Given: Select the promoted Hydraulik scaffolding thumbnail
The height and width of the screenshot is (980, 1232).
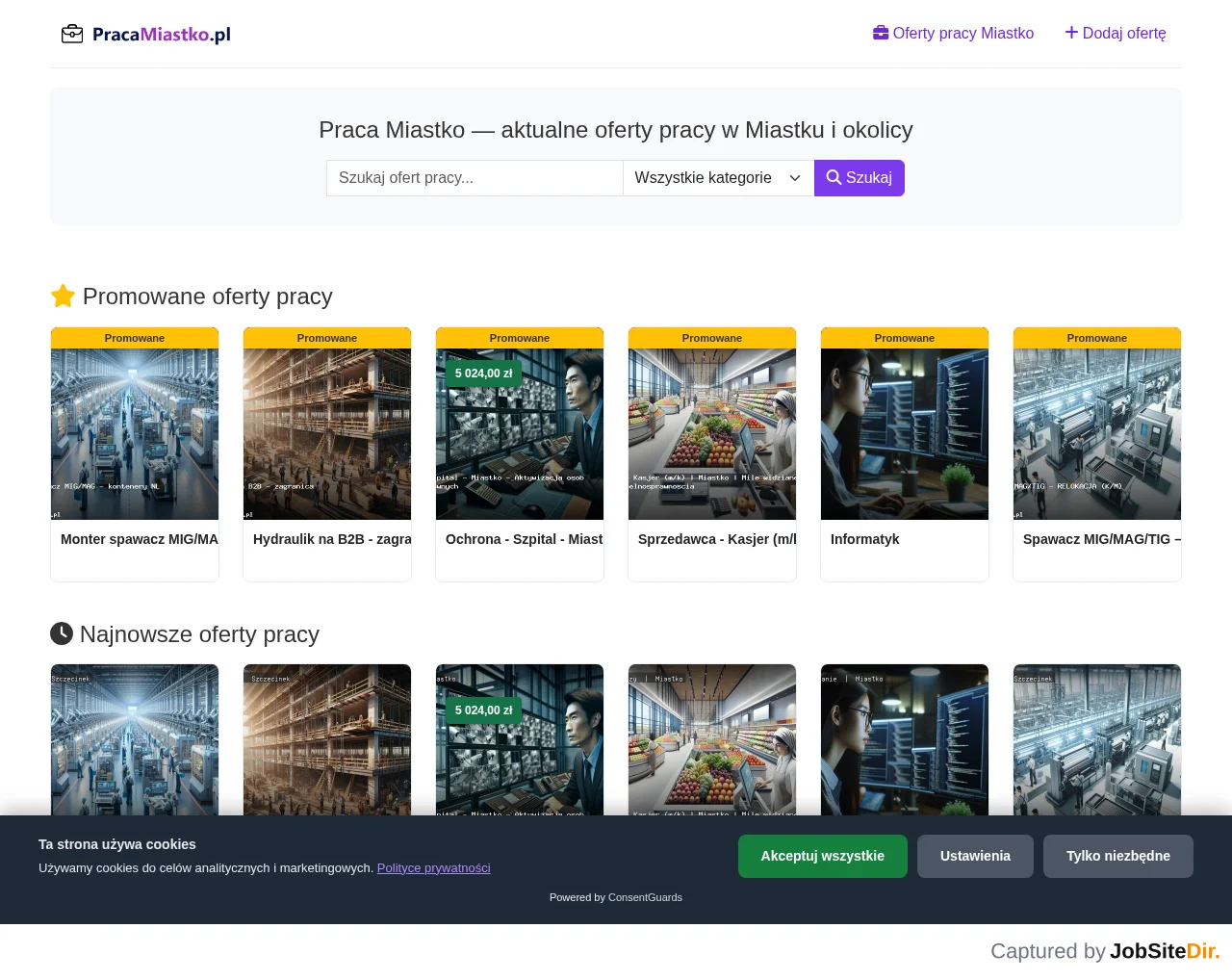Looking at the screenshot, I should pos(327,434).
